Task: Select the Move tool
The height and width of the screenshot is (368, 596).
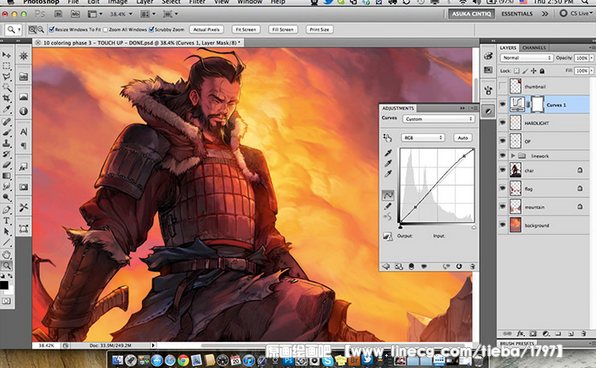Action: click(6, 56)
